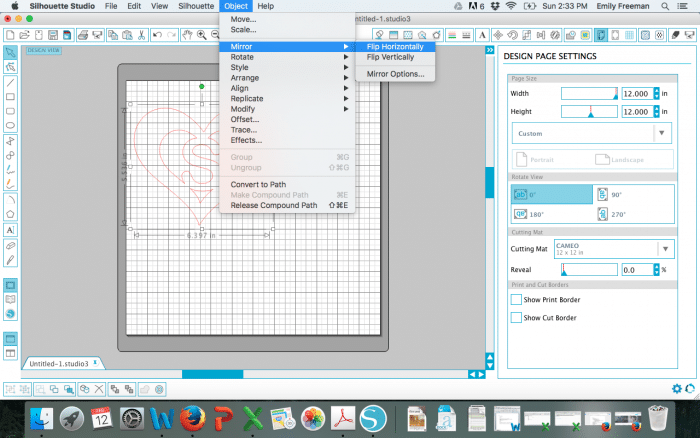The width and height of the screenshot is (700, 438).
Task: Choose Portrait page orientation
Action: point(535,159)
